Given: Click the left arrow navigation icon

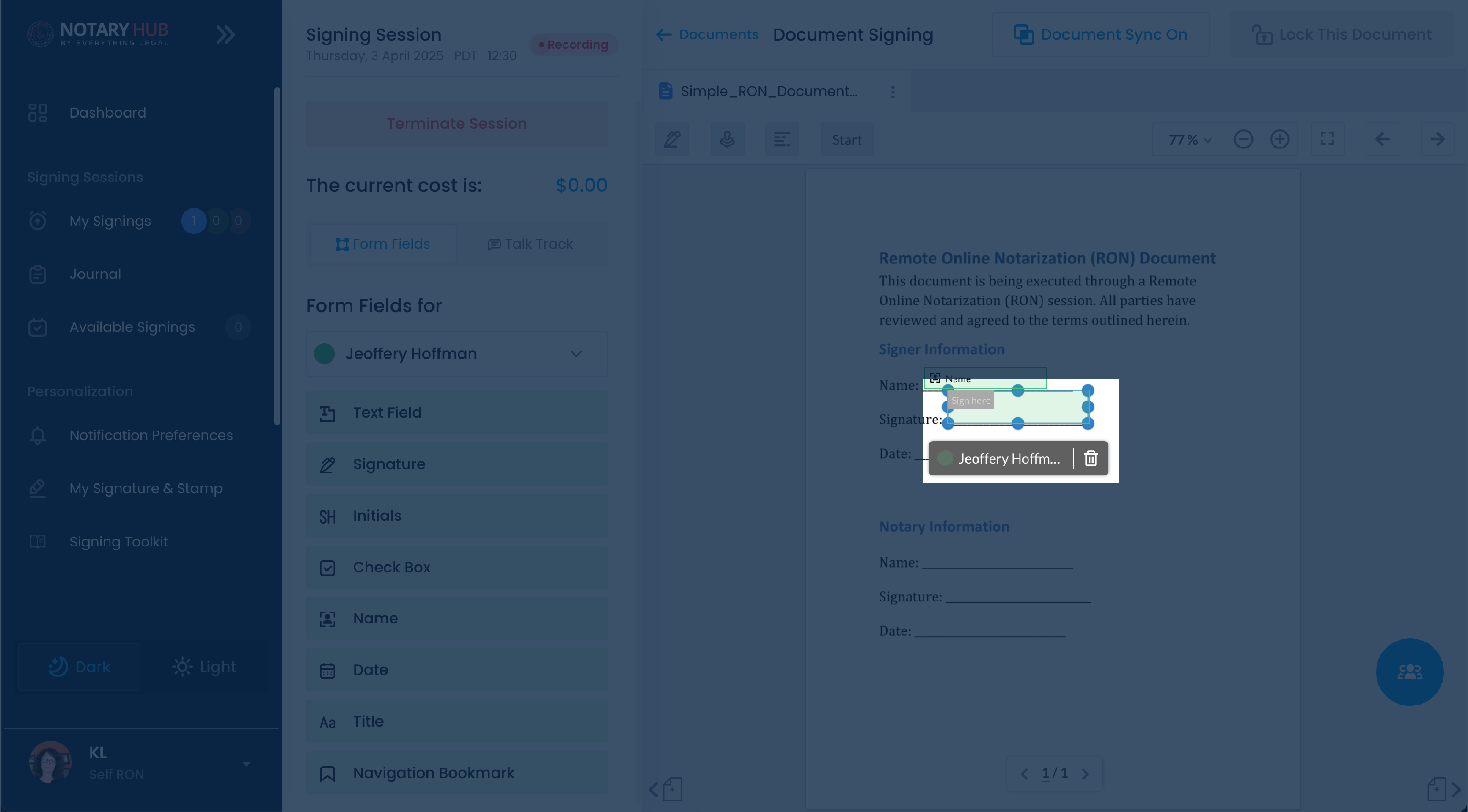Looking at the screenshot, I should click(x=1383, y=139).
